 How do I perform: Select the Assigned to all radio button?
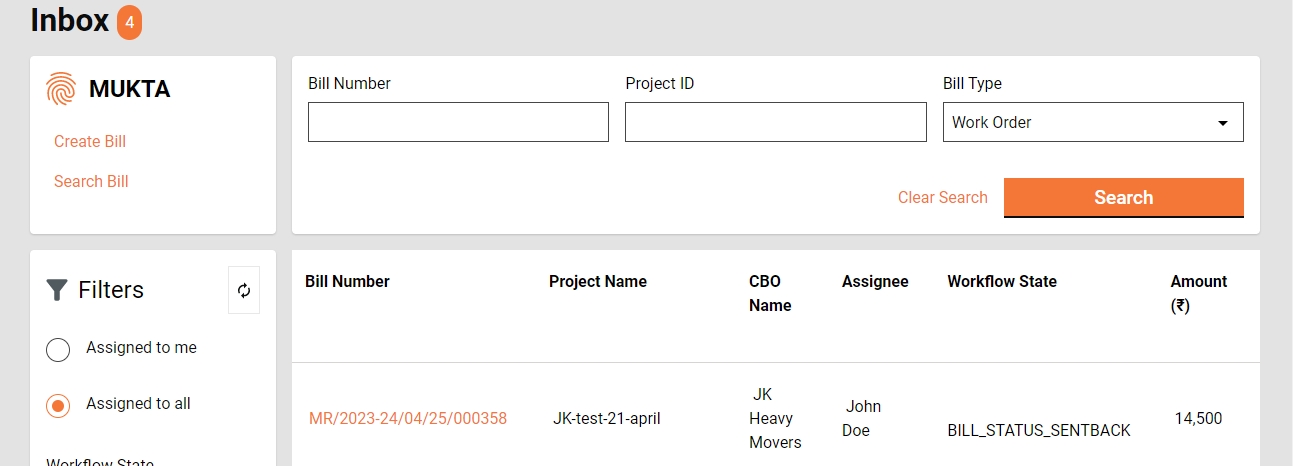tap(58, 405)
